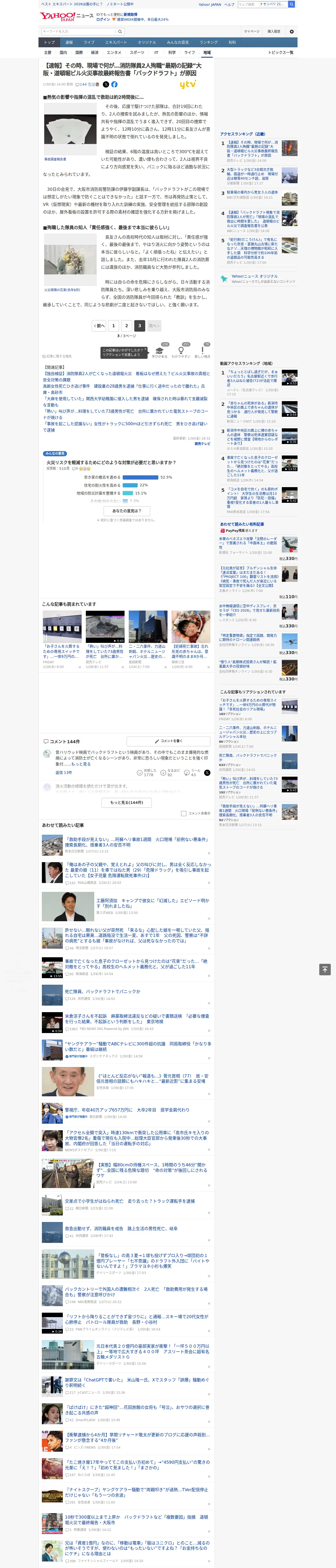Click コメントを書く button
The height and width of the screenshot is (1568, 336).
click(x=168, y=741)
